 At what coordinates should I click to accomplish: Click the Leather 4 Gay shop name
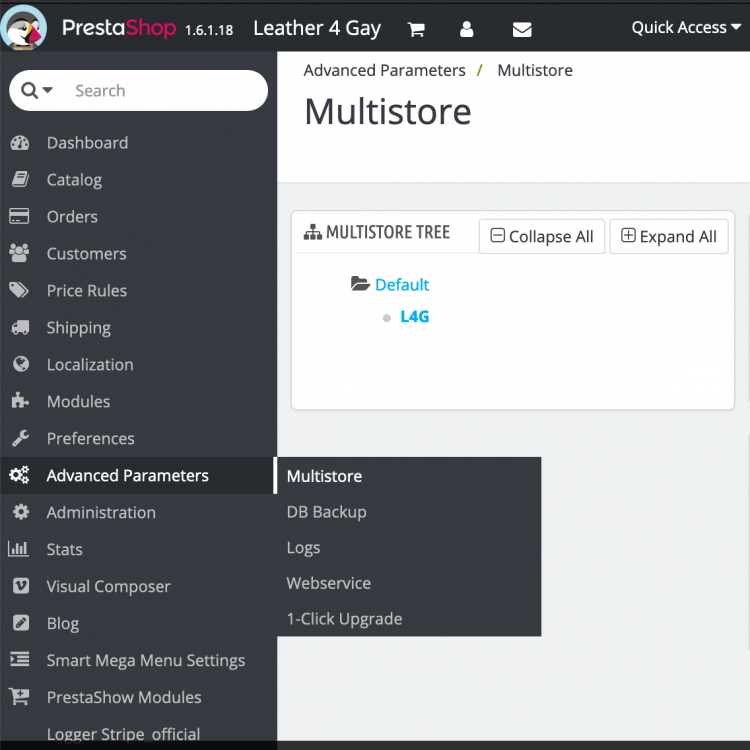pos(317,28)
